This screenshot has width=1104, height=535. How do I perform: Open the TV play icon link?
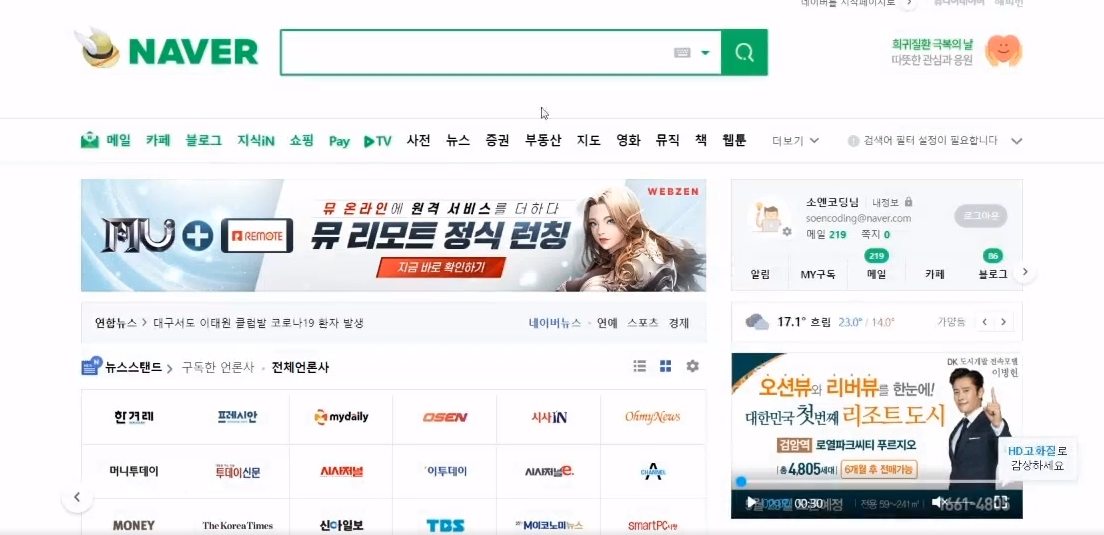(377, 141)
